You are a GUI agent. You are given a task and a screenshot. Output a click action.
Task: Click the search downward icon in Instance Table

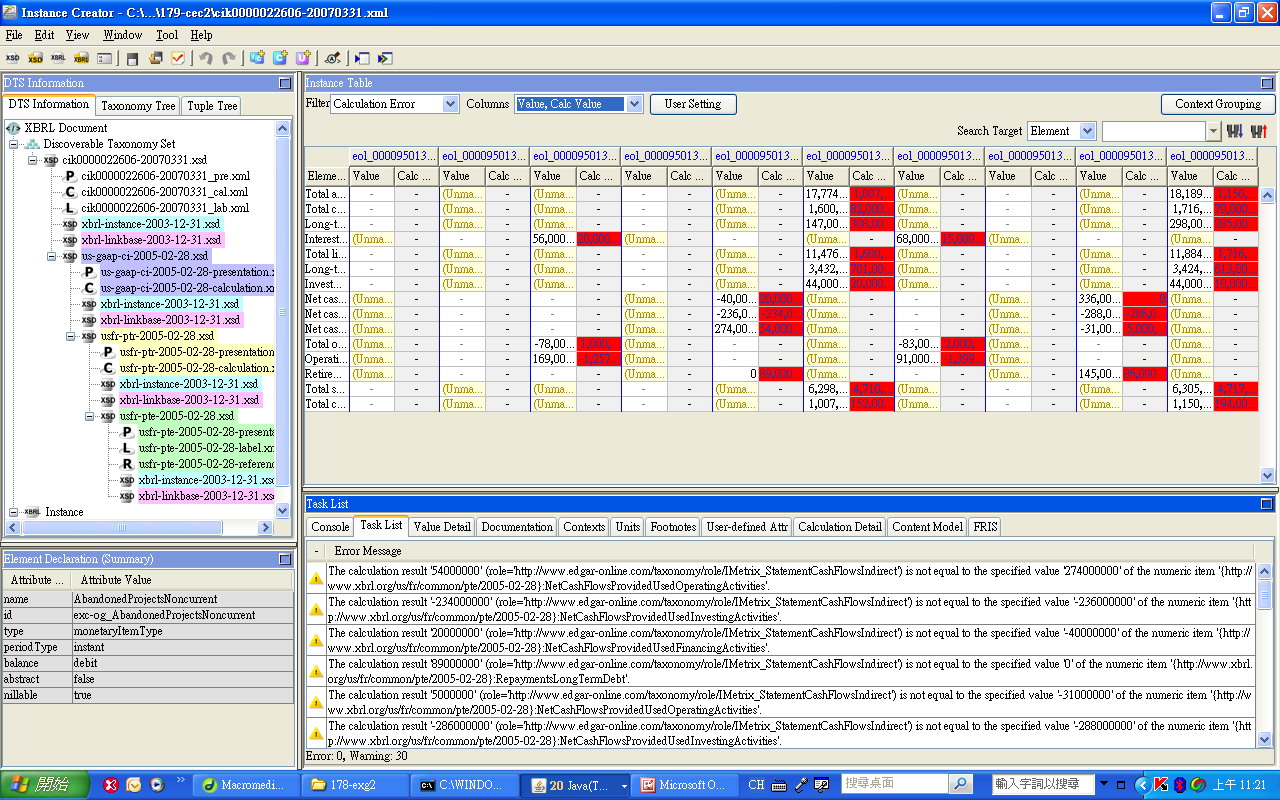(x=1235, y=131)
